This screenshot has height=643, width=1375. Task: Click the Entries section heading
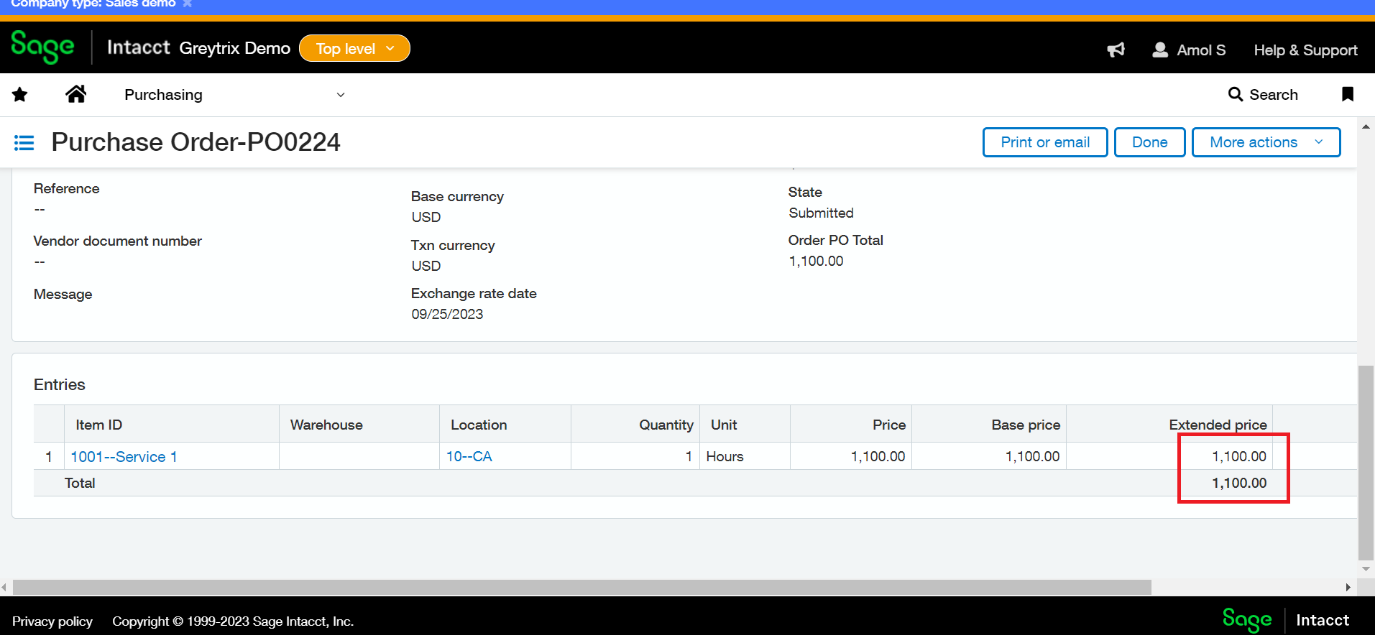click(x=60, y=385)
